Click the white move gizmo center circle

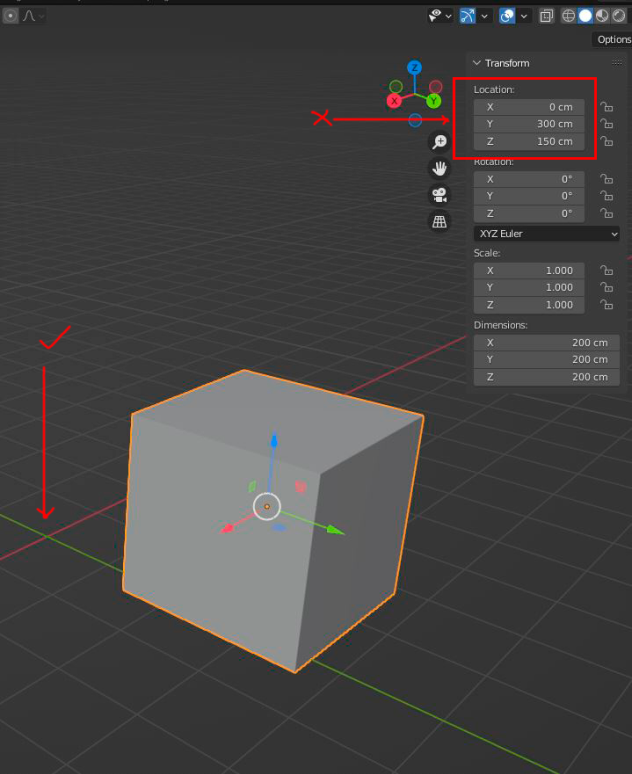tap(267, 506)
